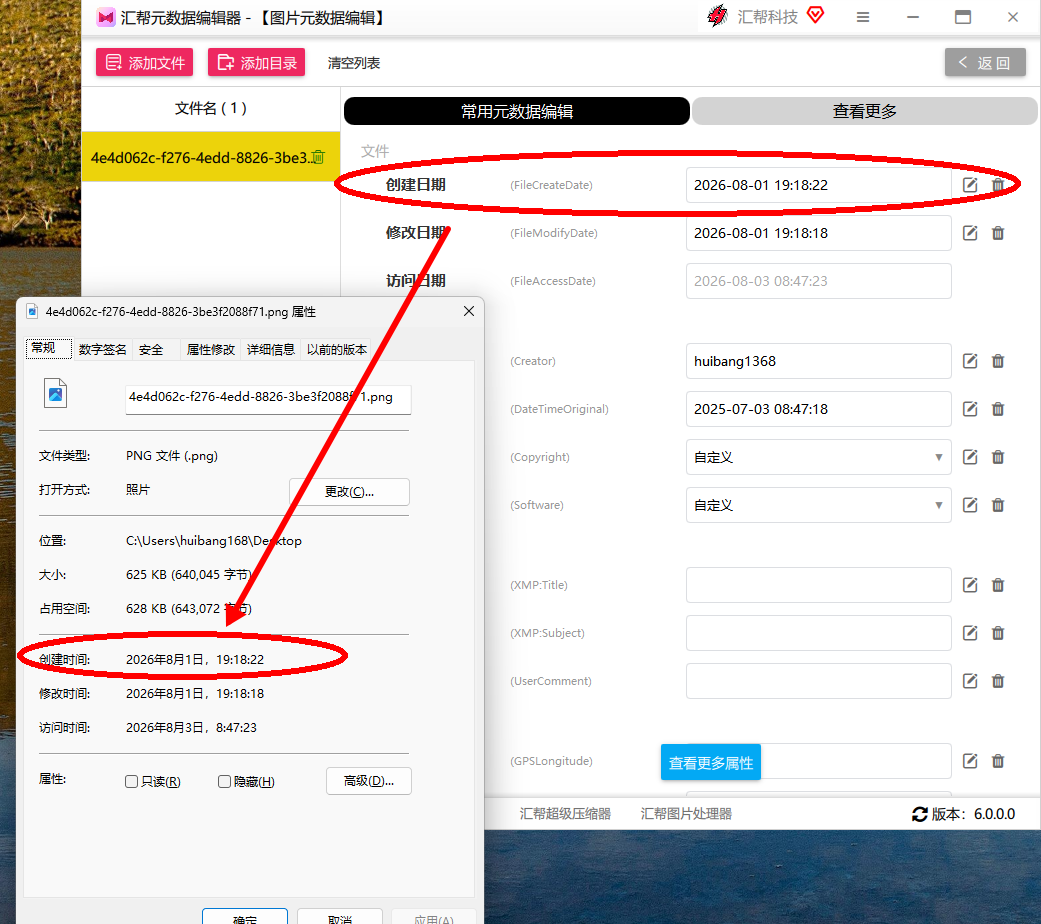Open the 数字签名 tab

(x=102, y=349)
